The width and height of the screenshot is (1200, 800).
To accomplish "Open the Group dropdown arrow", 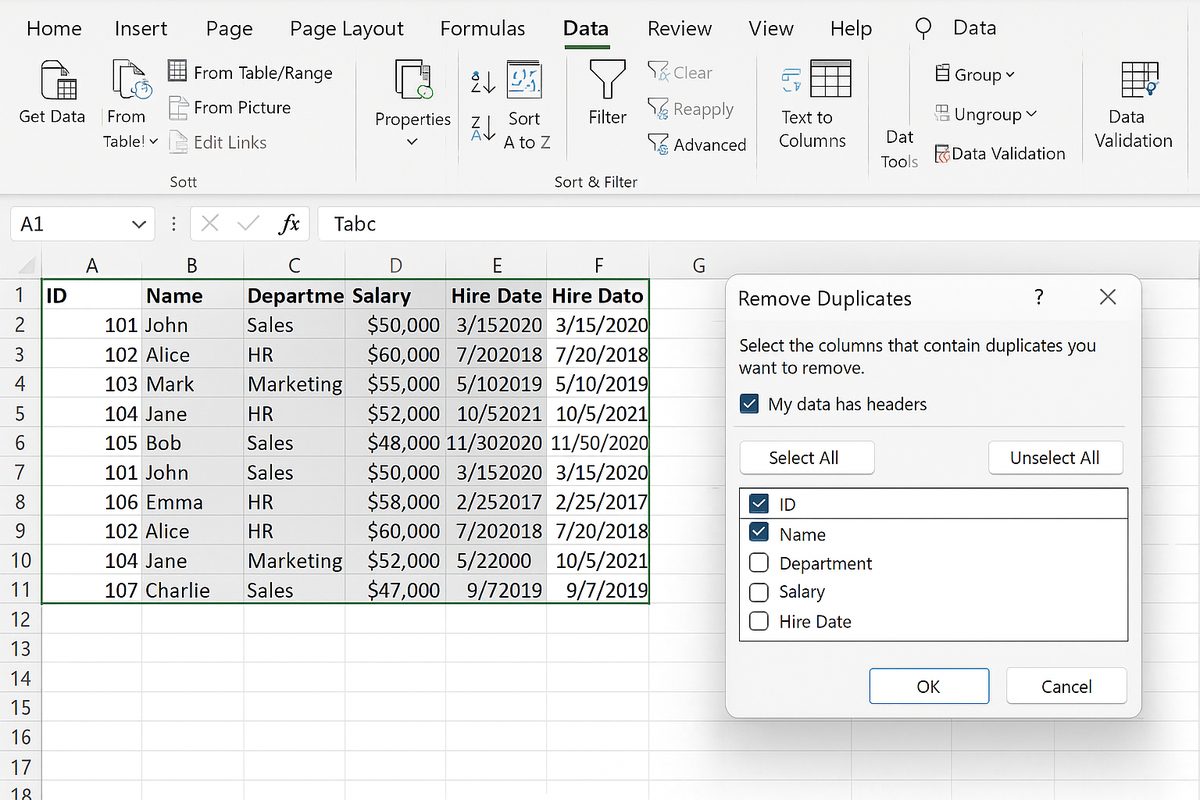I will click(x=1010, y=75).
